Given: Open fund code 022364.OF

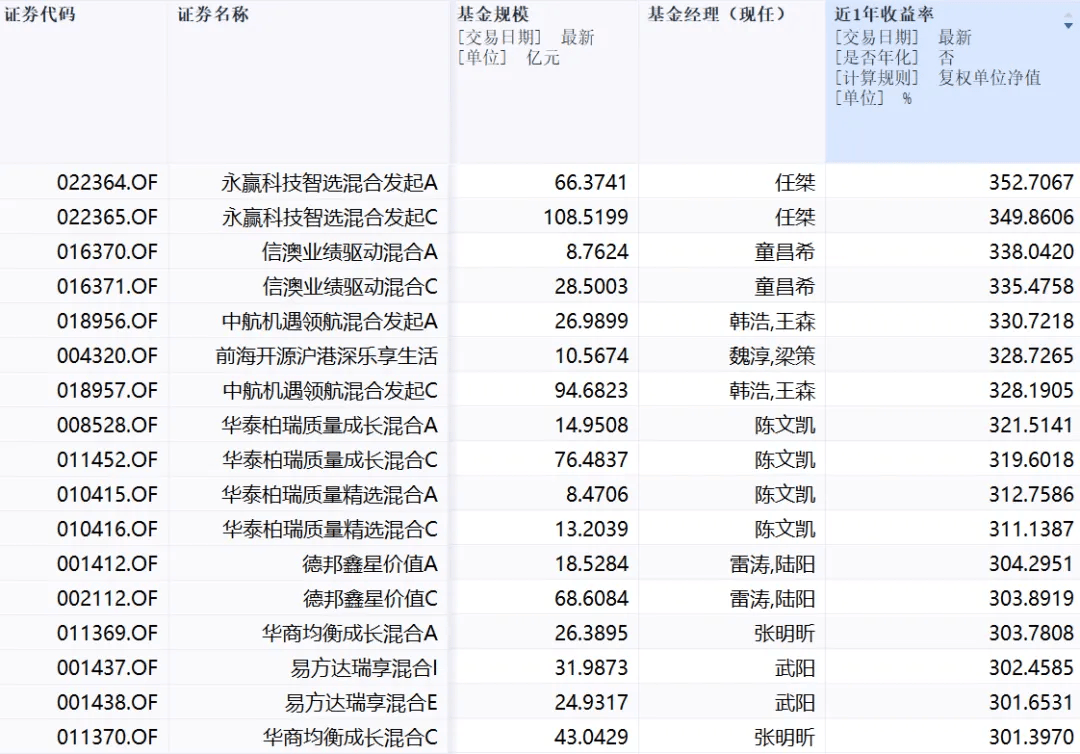Looking at the screenshot, I should coord(107,183).
